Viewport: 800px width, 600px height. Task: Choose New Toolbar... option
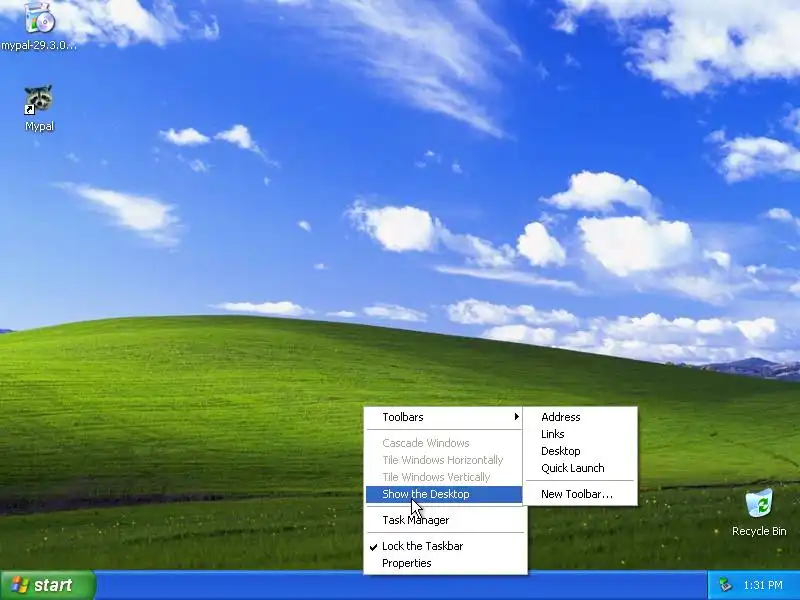click(x=580, y=494)
